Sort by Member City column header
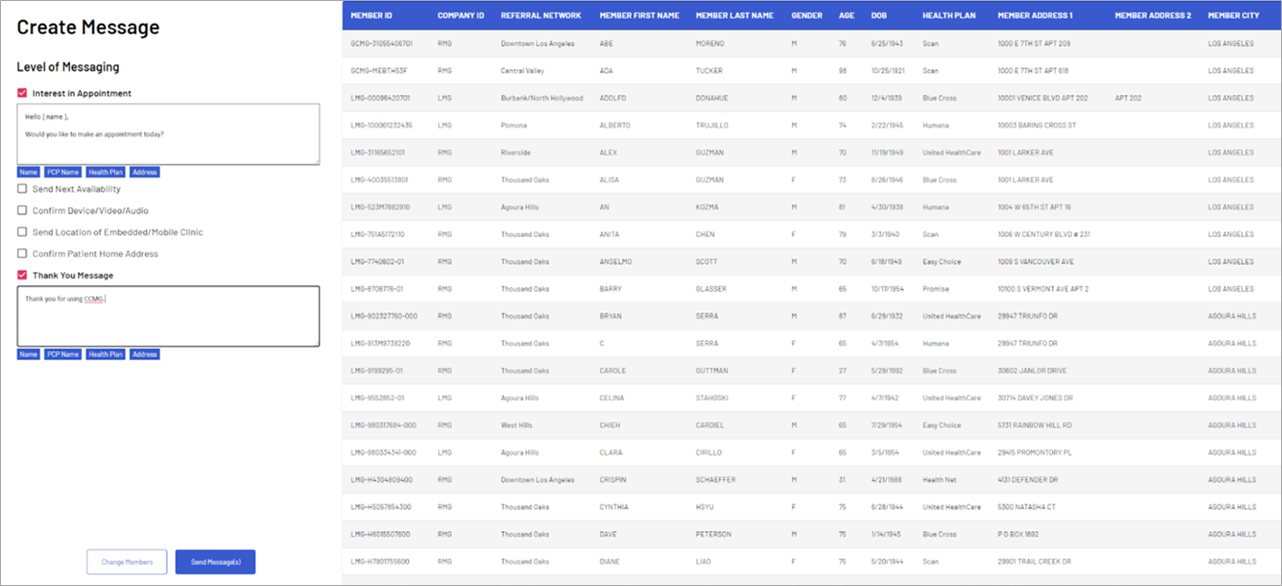The image size is (1282, 586). 1234,16
